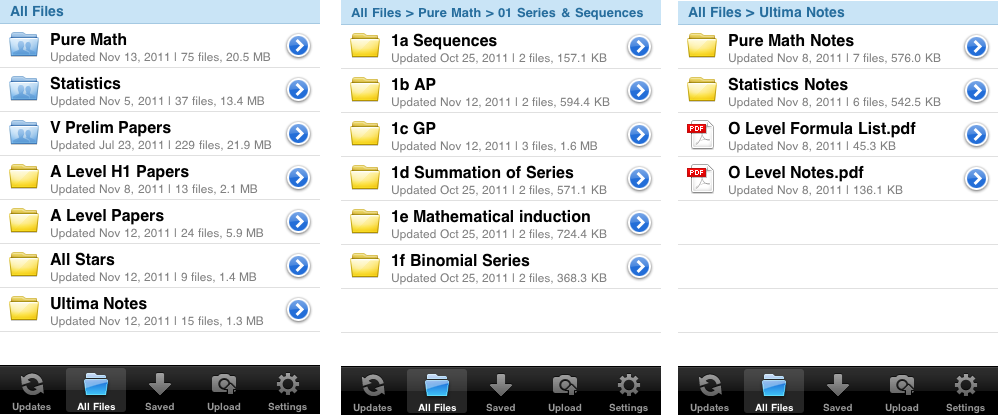
Task: Tap the blue arrow beside A Level Papers
Action: [x=297, y=222]
